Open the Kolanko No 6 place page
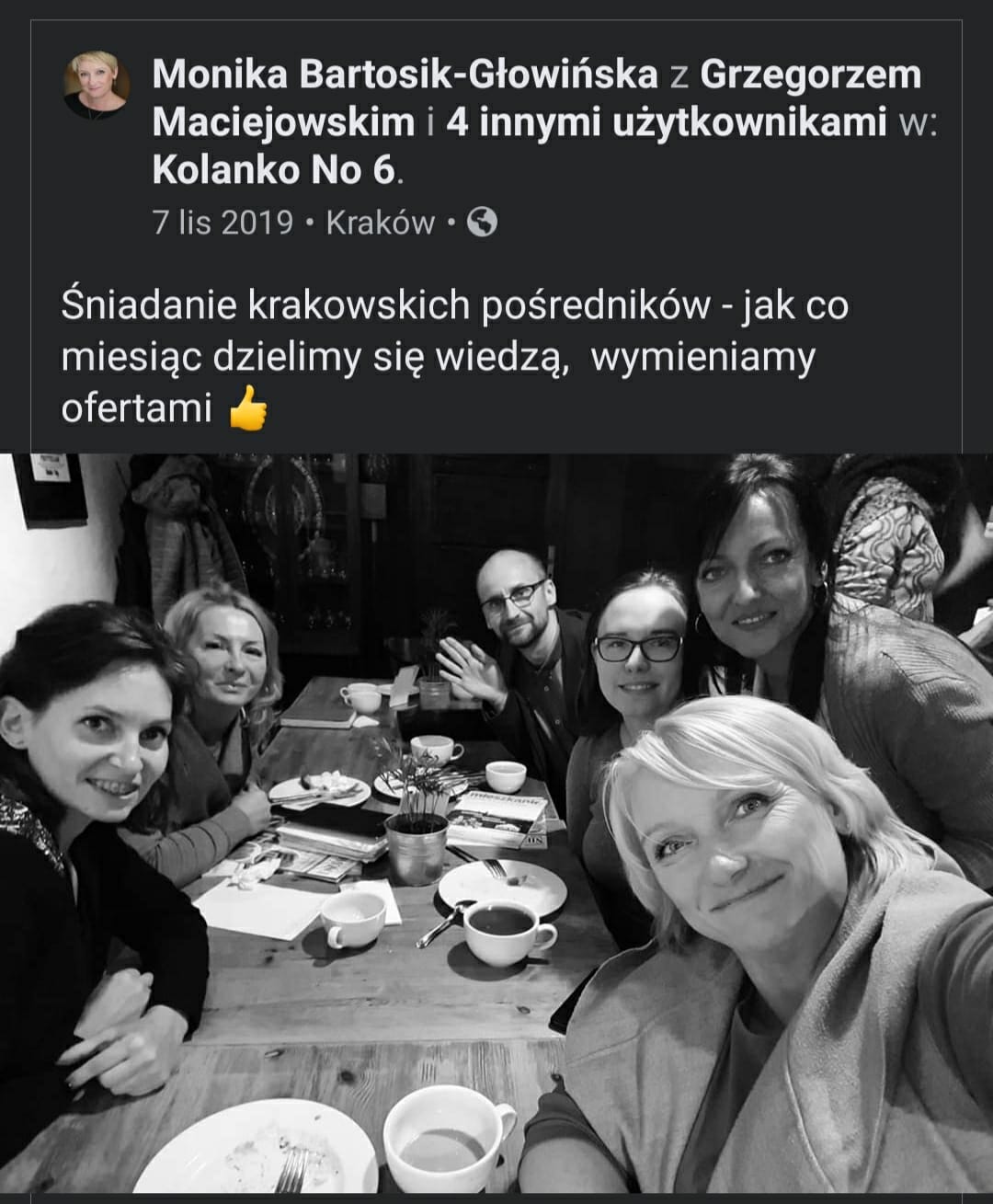 (274, 170)
